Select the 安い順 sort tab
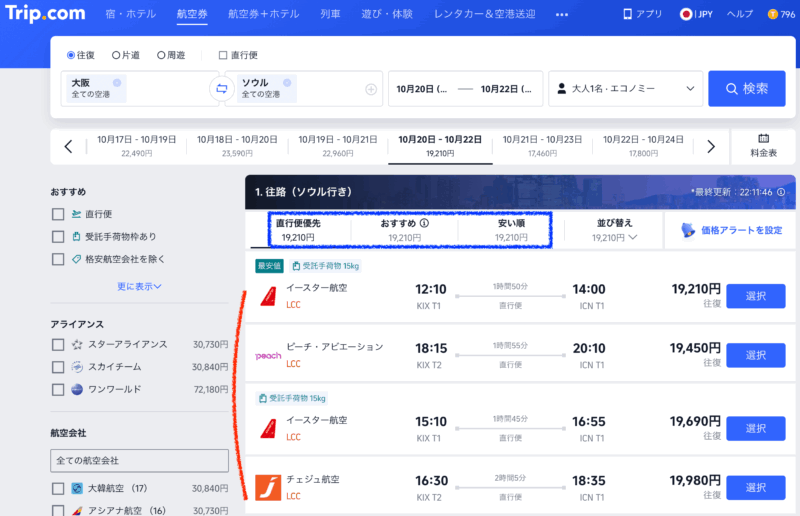800x516 pixels. [511, 230]
